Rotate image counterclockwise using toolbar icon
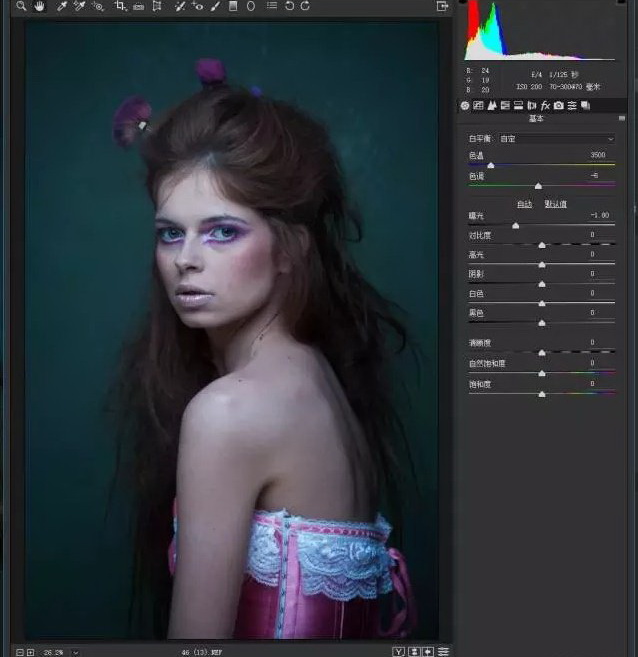Screen dimensions: 638x657 (289, 6)
